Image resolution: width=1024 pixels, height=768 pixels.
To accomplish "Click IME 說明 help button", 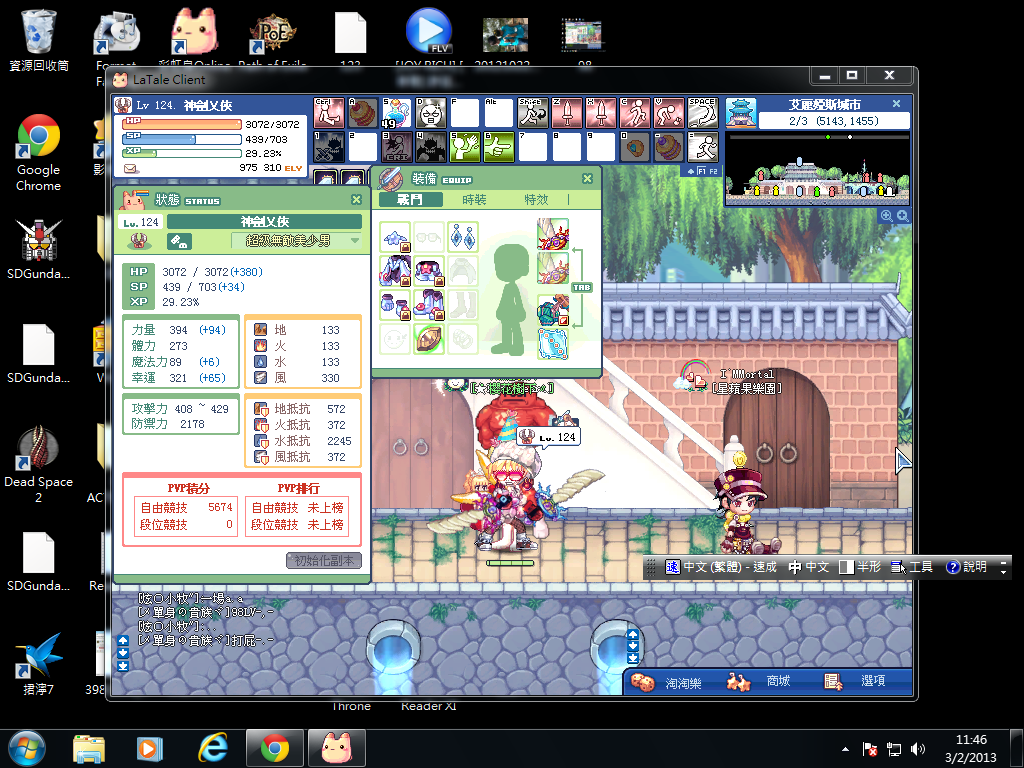I will (967, 567).
